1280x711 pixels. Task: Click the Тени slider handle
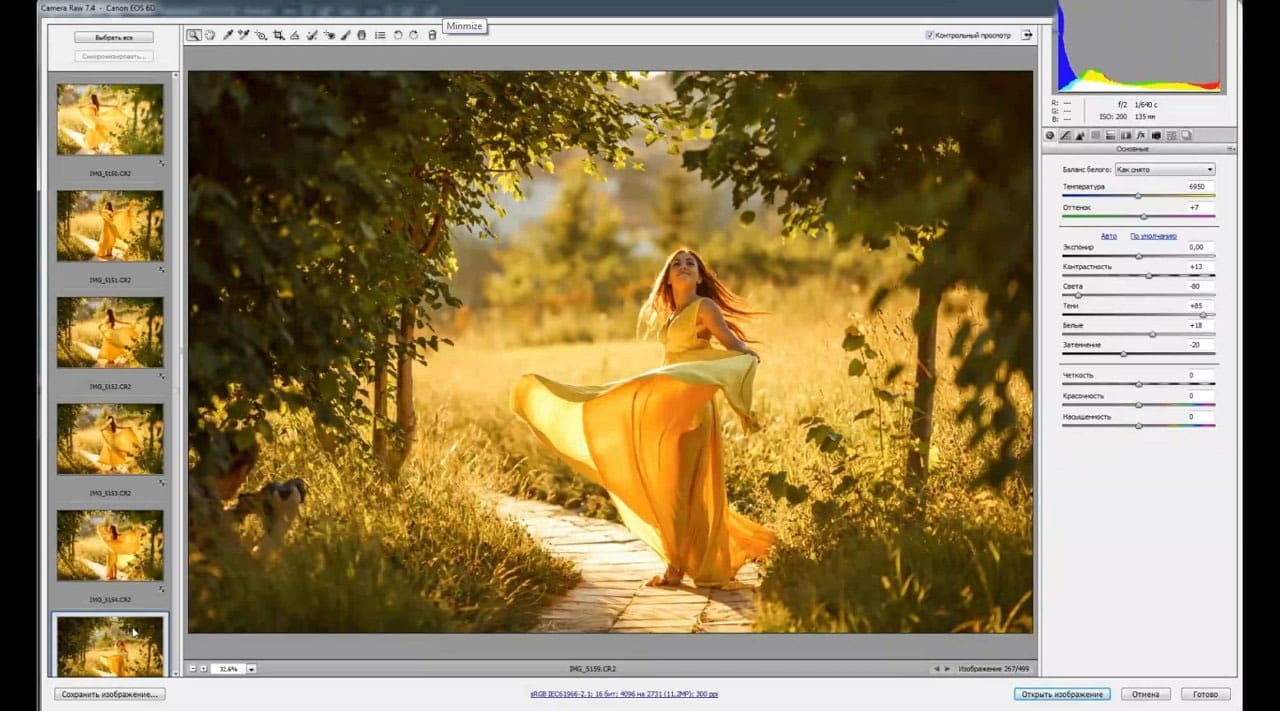coord(1203,315)
